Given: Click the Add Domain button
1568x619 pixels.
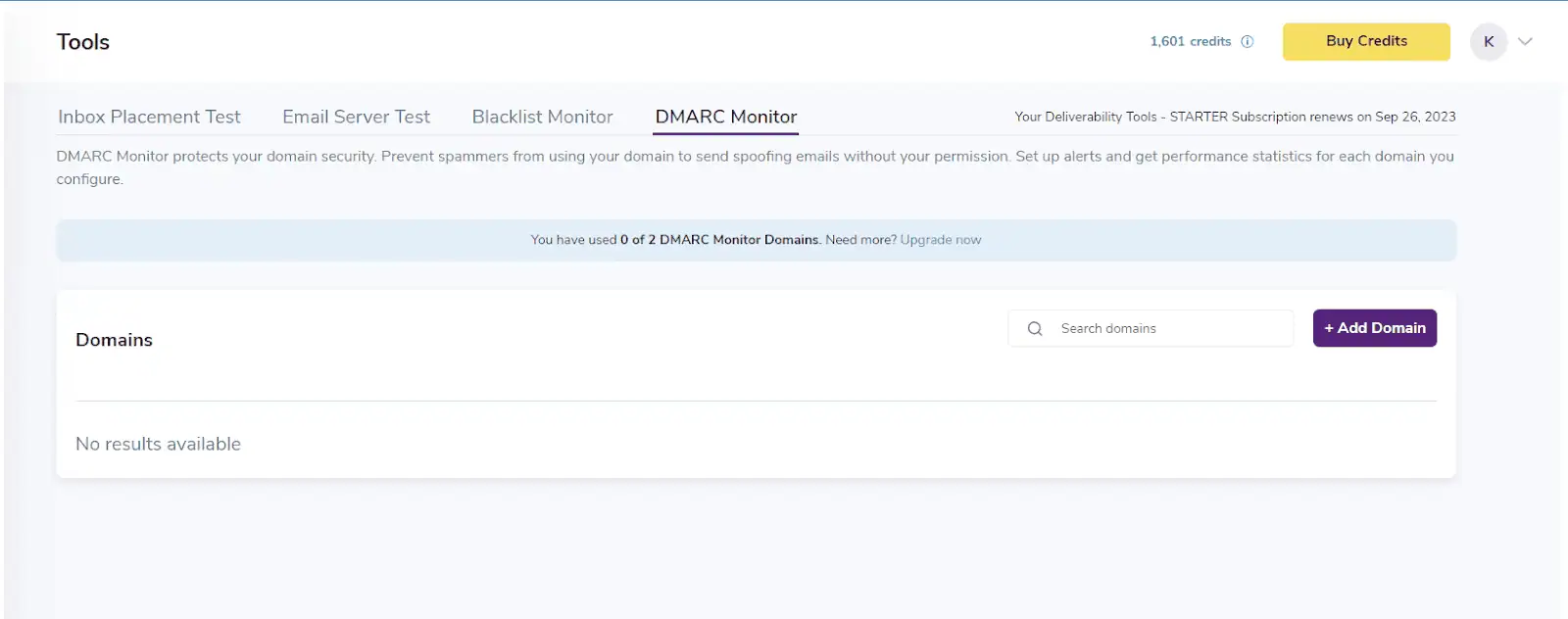Looking at the screenshot, I should coord(1374,328).
